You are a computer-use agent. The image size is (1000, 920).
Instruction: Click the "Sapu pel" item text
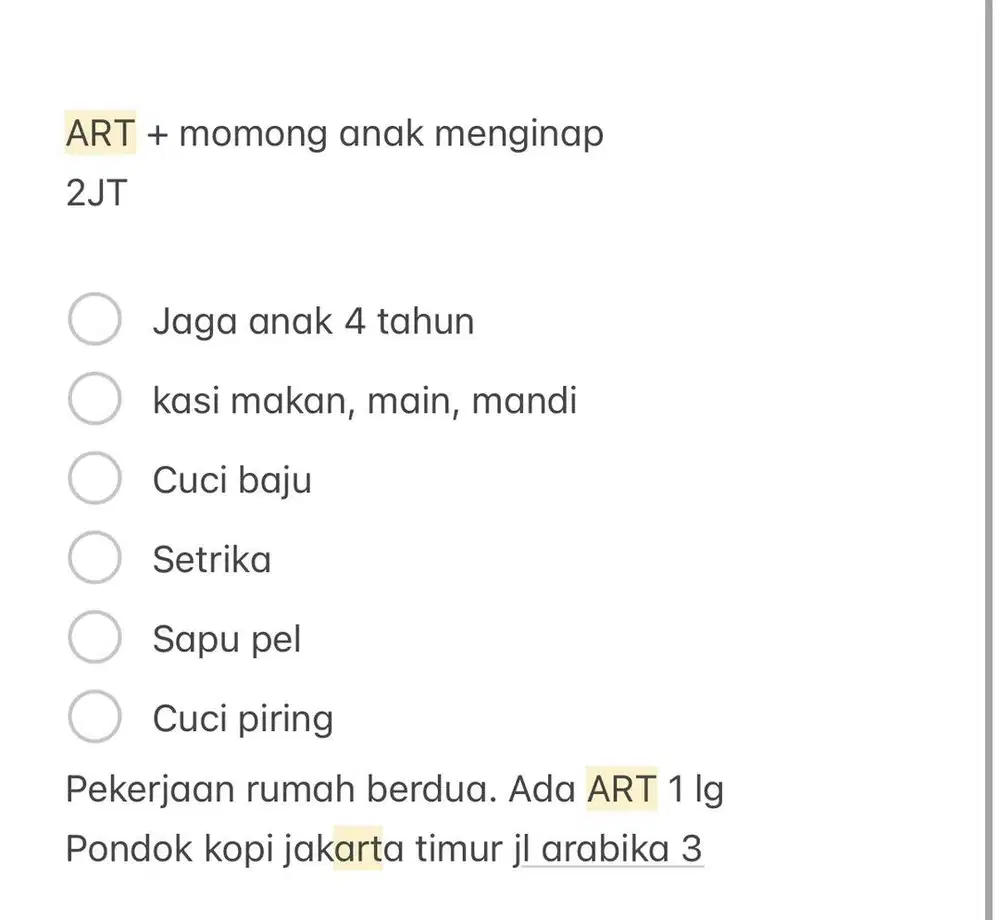[226, 639]
